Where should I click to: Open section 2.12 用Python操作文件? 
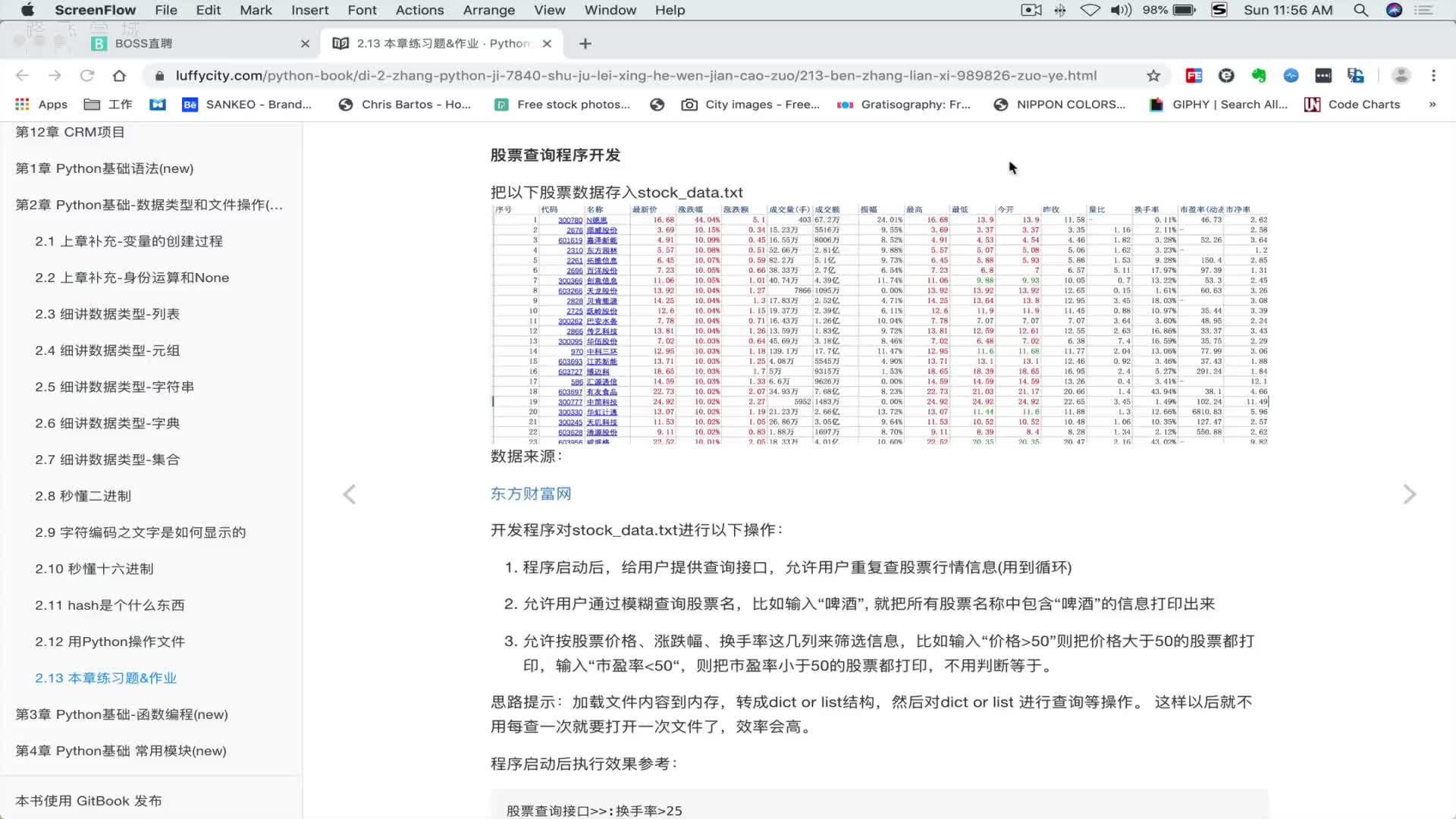coord(110,642)
